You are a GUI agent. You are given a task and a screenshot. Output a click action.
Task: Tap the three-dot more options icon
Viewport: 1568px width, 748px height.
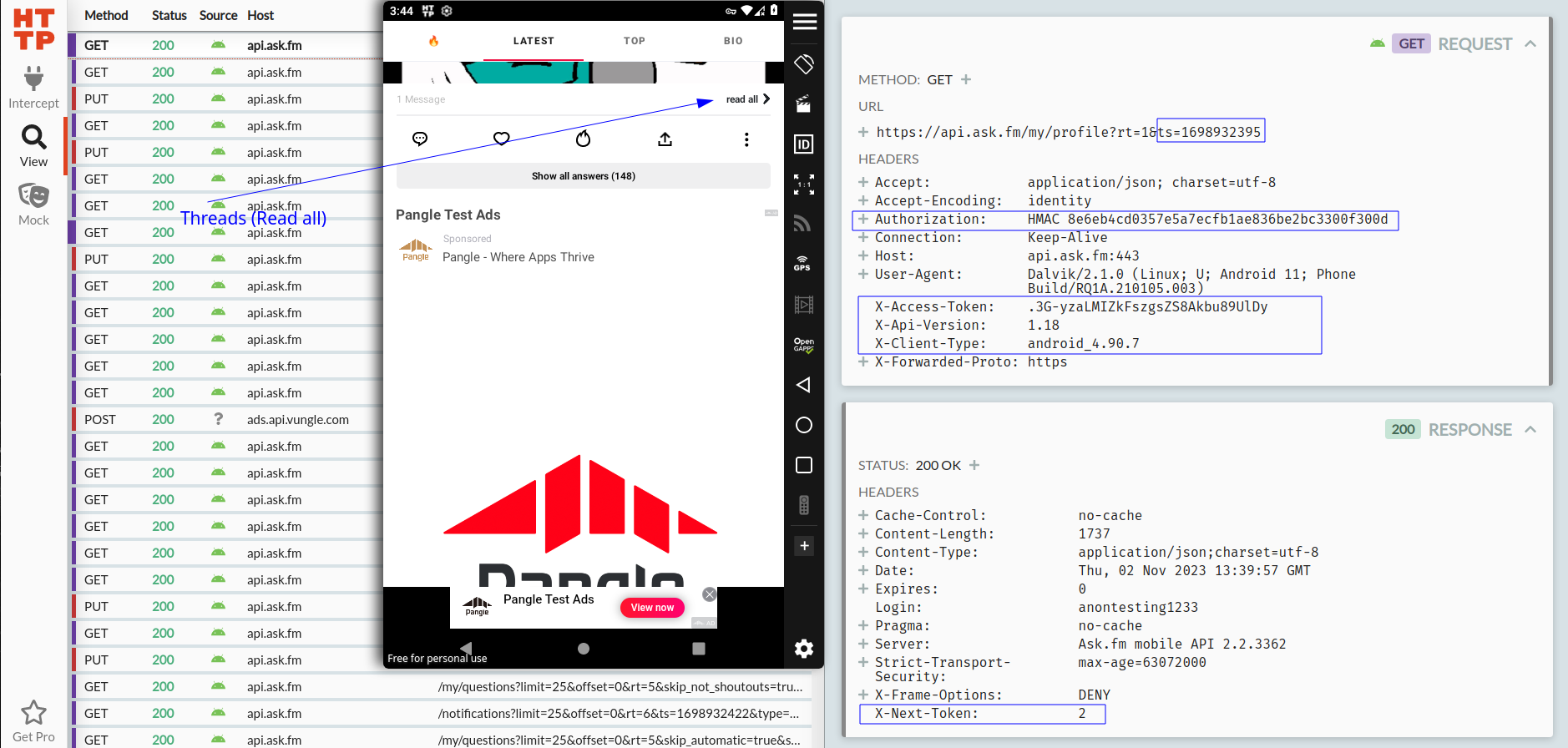pyautogui.click(x=746, y=139)
